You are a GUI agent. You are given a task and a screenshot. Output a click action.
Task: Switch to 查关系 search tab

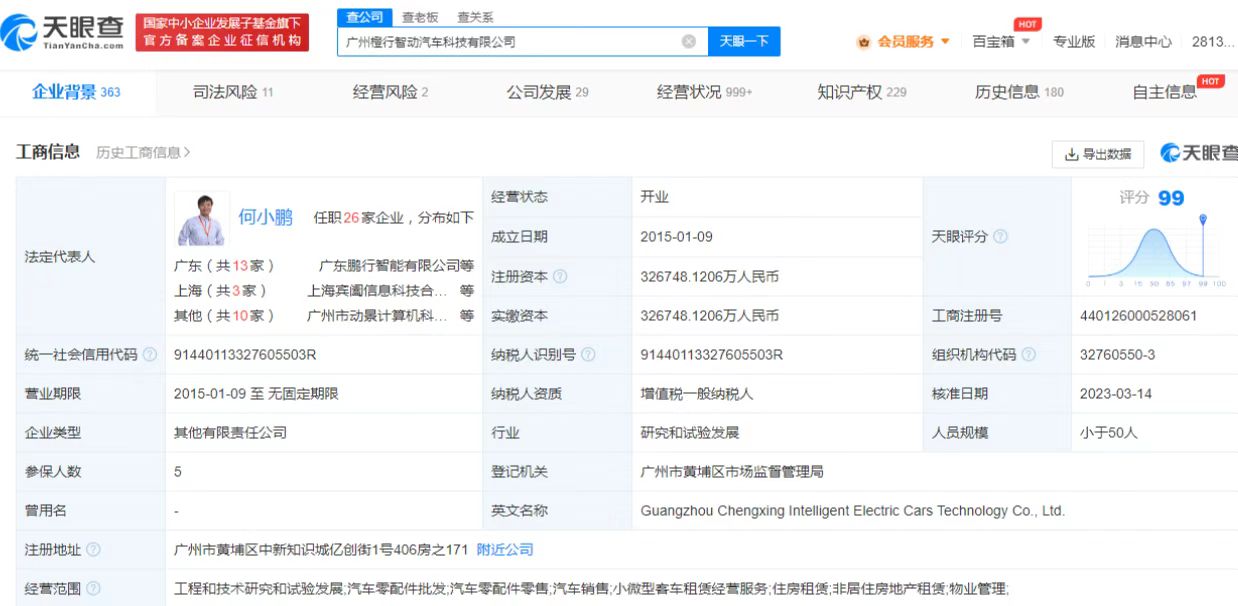click(x=475, y=17)
